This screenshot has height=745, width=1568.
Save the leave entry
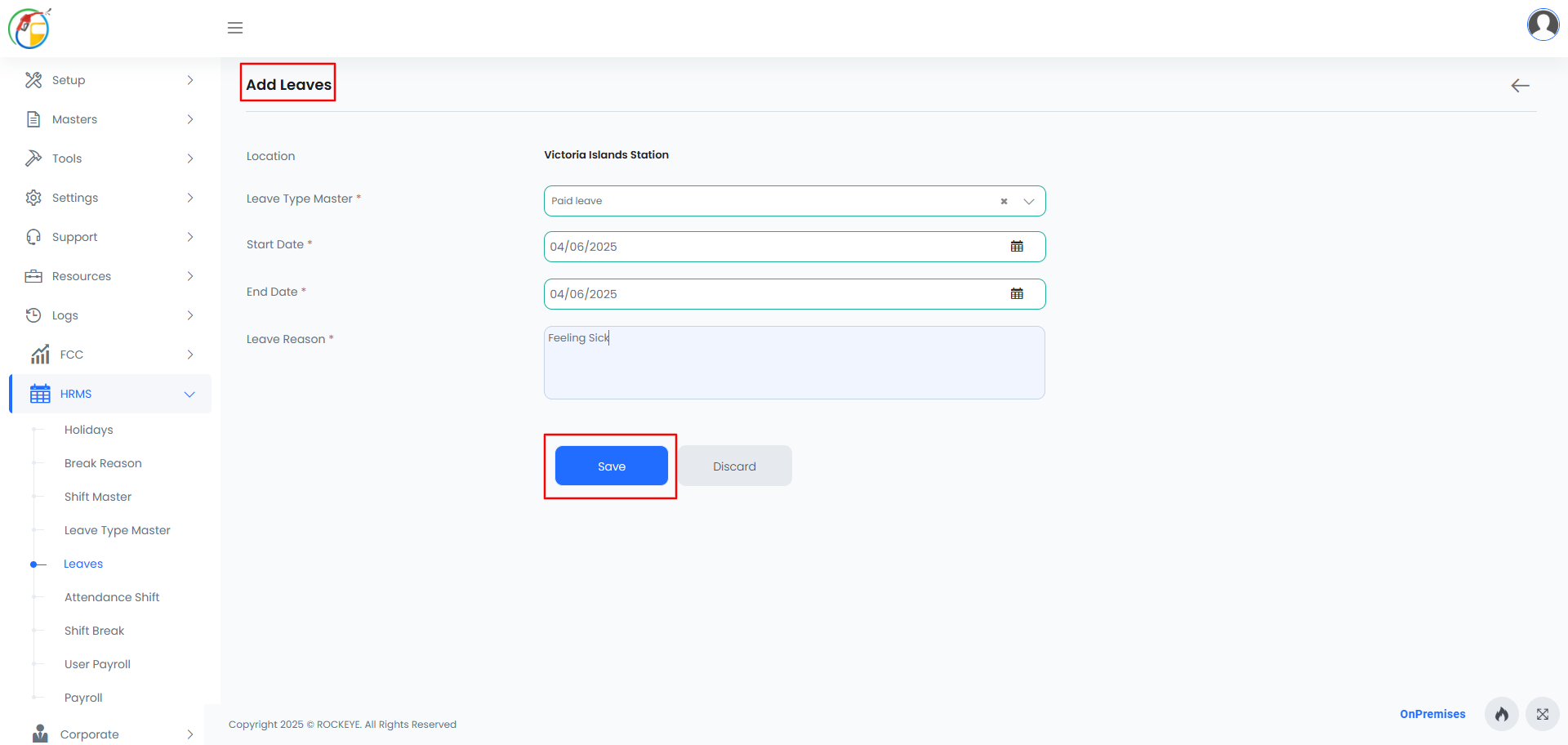coord(612,466)
